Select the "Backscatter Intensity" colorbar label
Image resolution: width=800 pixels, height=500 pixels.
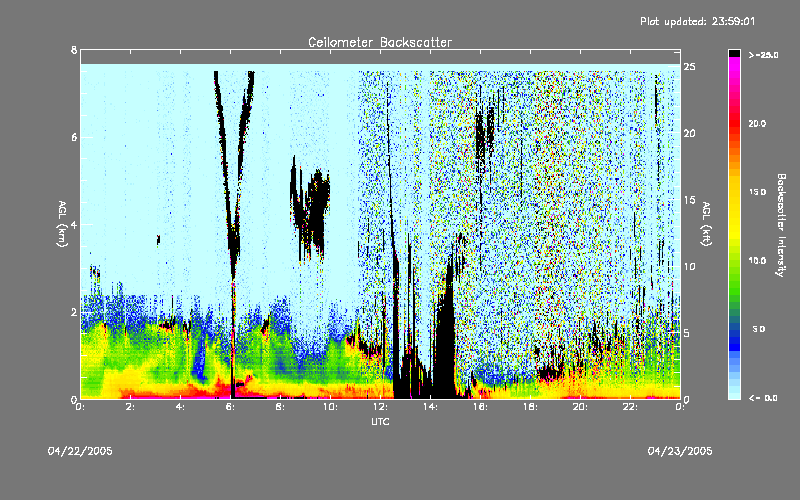[x=781, y=225]
